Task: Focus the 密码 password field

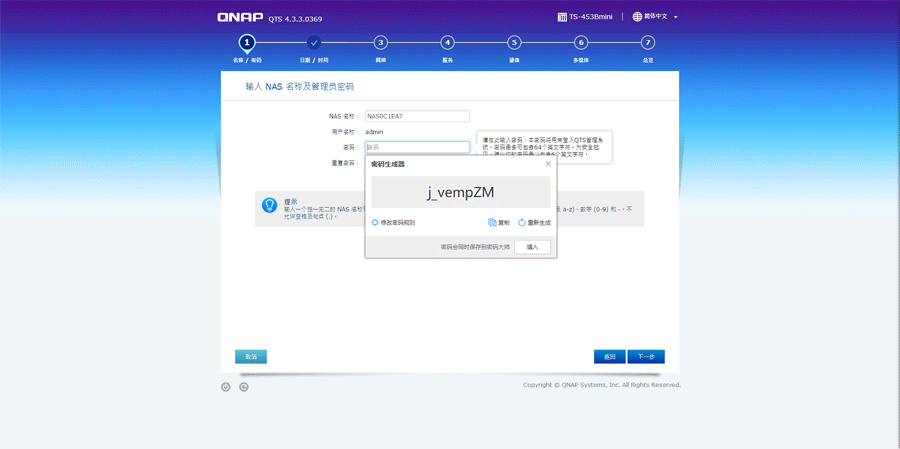Action: [417, 147]
